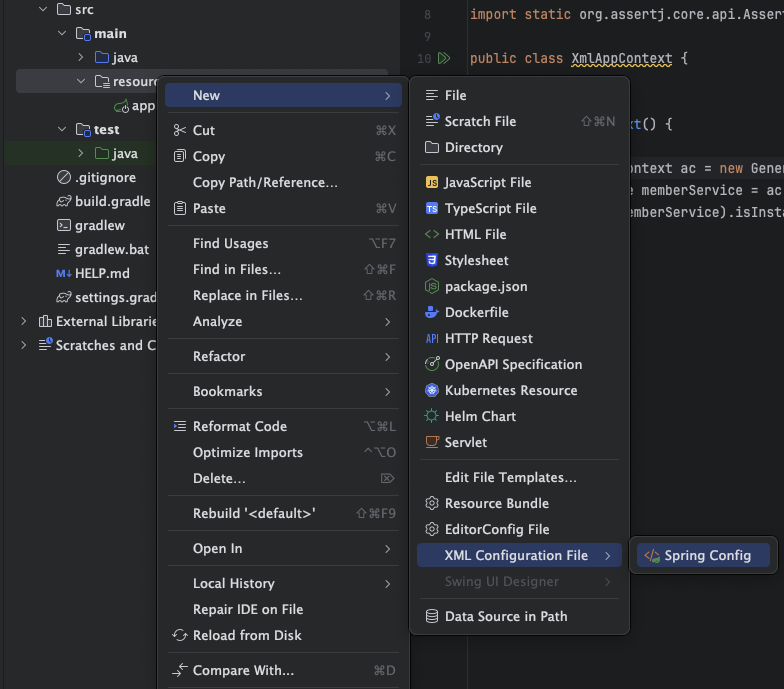Select Replace in Files... entry
The height and width of the screenshot is (689, 784).
click(284, 296)
